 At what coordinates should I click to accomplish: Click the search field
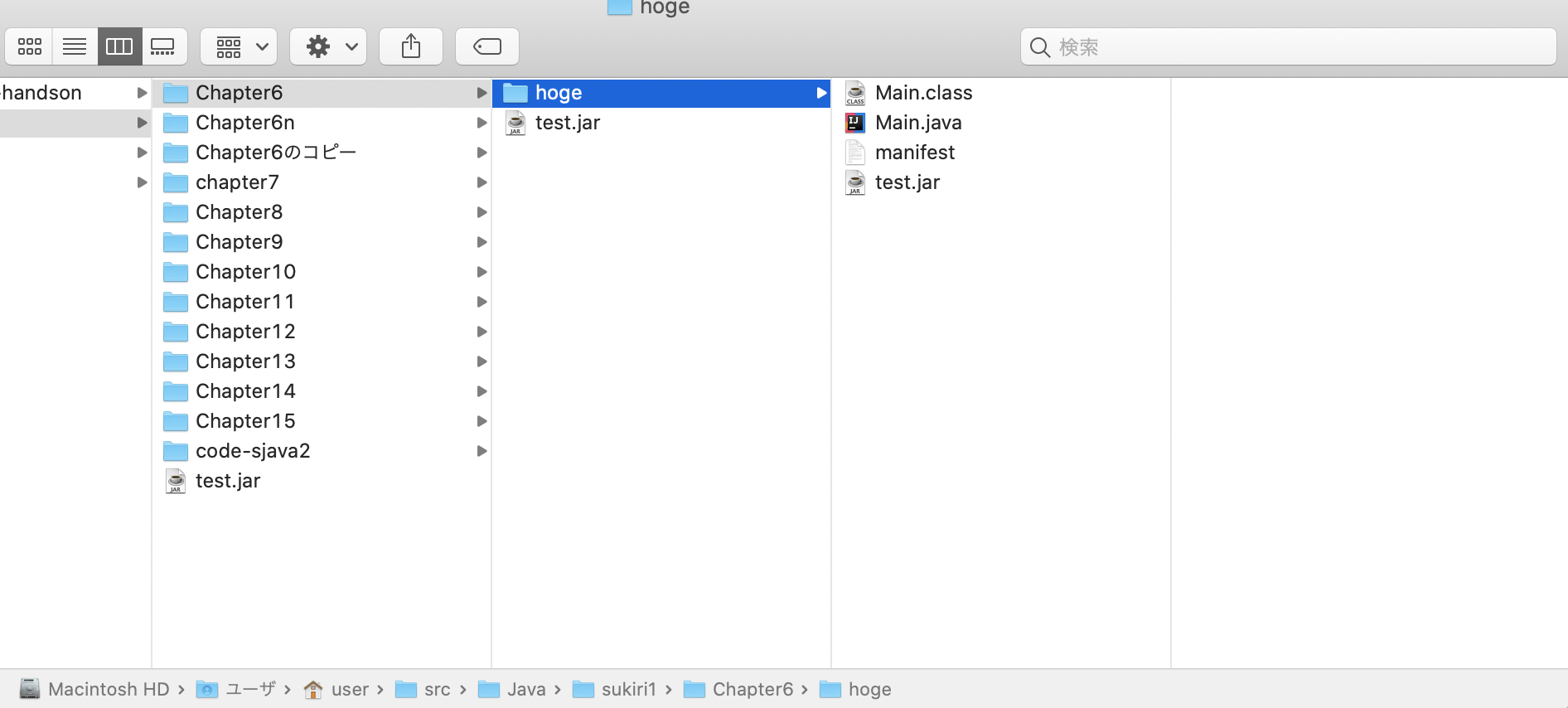[x=1288, y=46]
